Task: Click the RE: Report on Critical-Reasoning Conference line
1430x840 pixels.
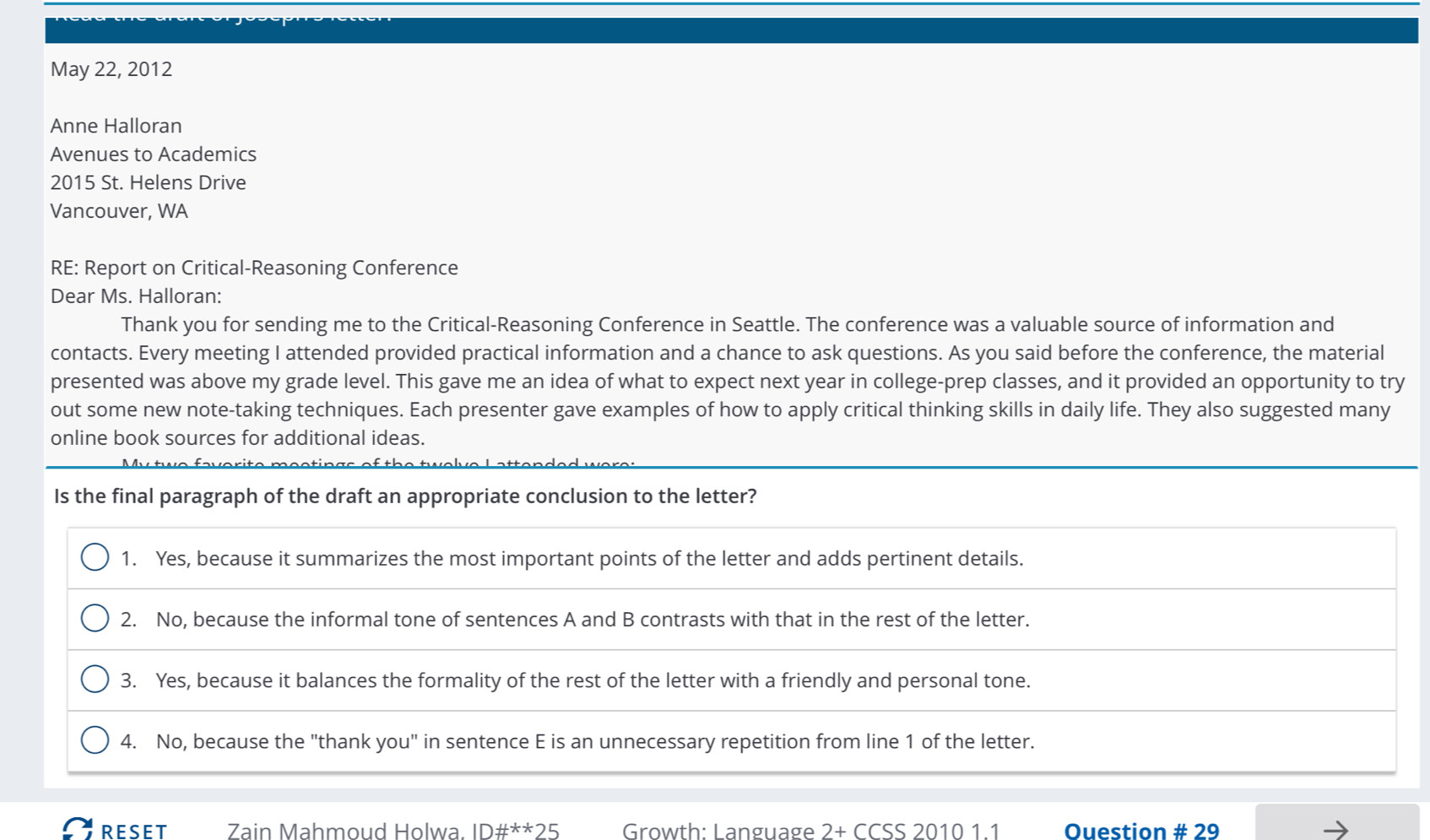Action: (254, 268)
